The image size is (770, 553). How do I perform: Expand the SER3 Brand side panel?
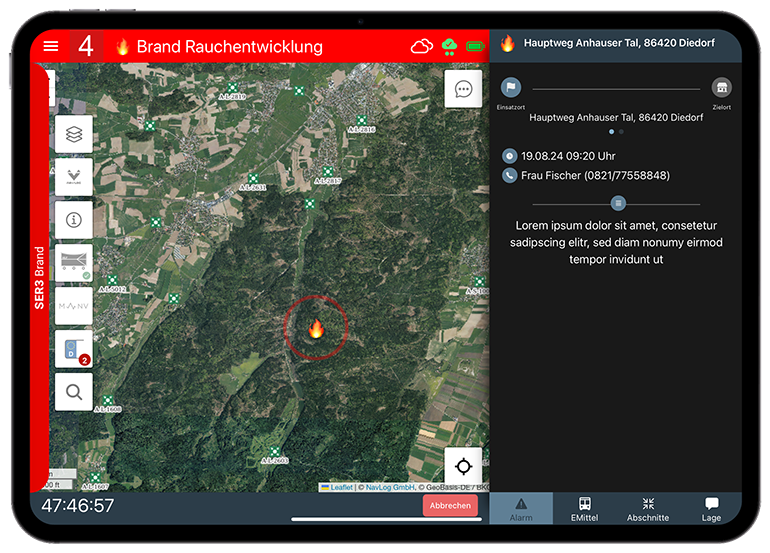click(40, 278)
